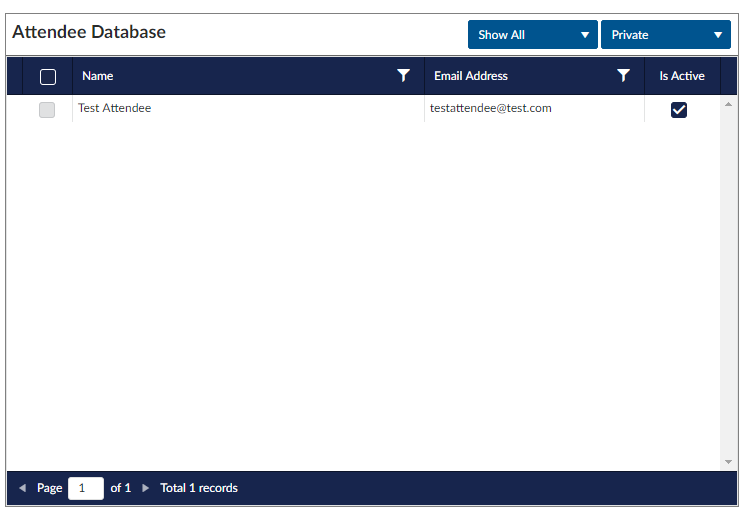The height and width of the screenshot is (525, 746).
Task: Click the Is Active column header
Action: 682,76
